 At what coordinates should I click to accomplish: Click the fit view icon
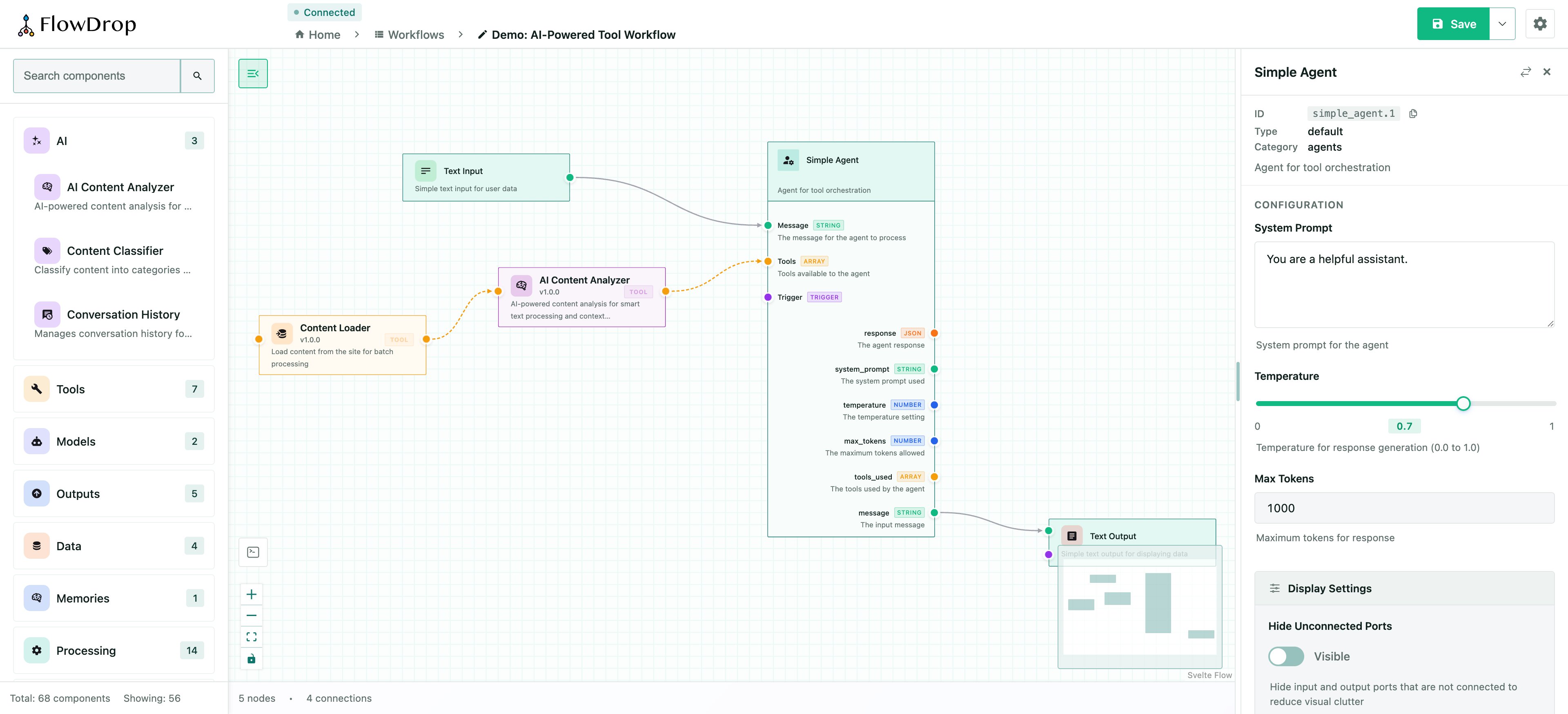[x=252, y=637]
